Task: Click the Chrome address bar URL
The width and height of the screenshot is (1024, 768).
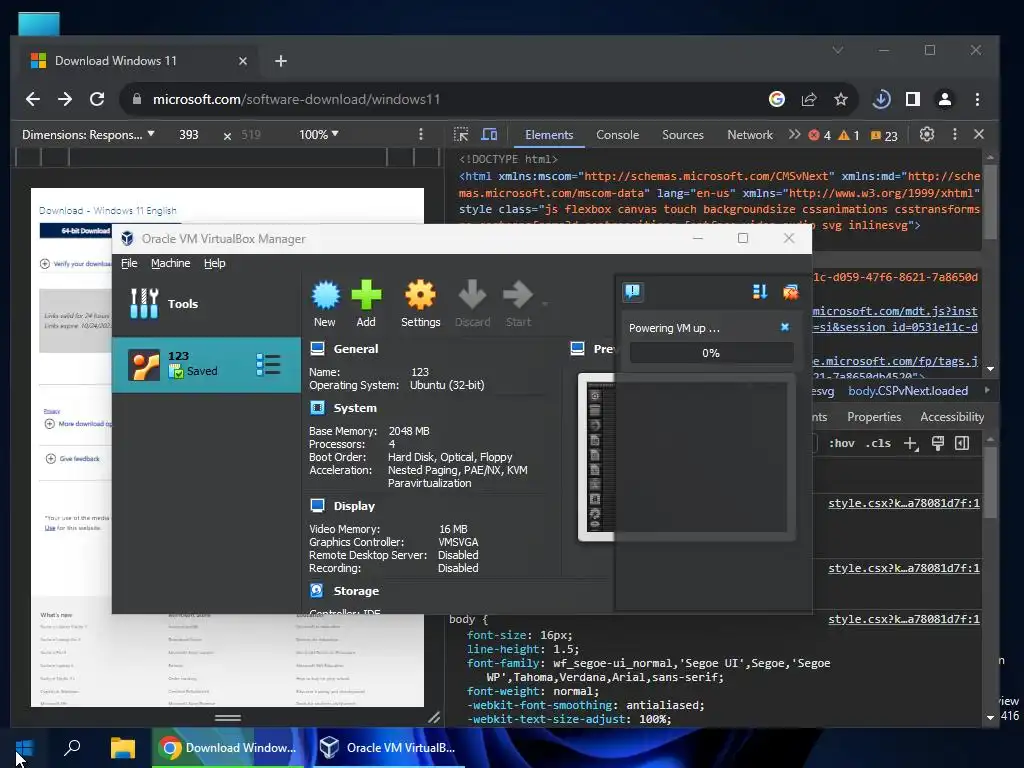Action: [296, 99]
